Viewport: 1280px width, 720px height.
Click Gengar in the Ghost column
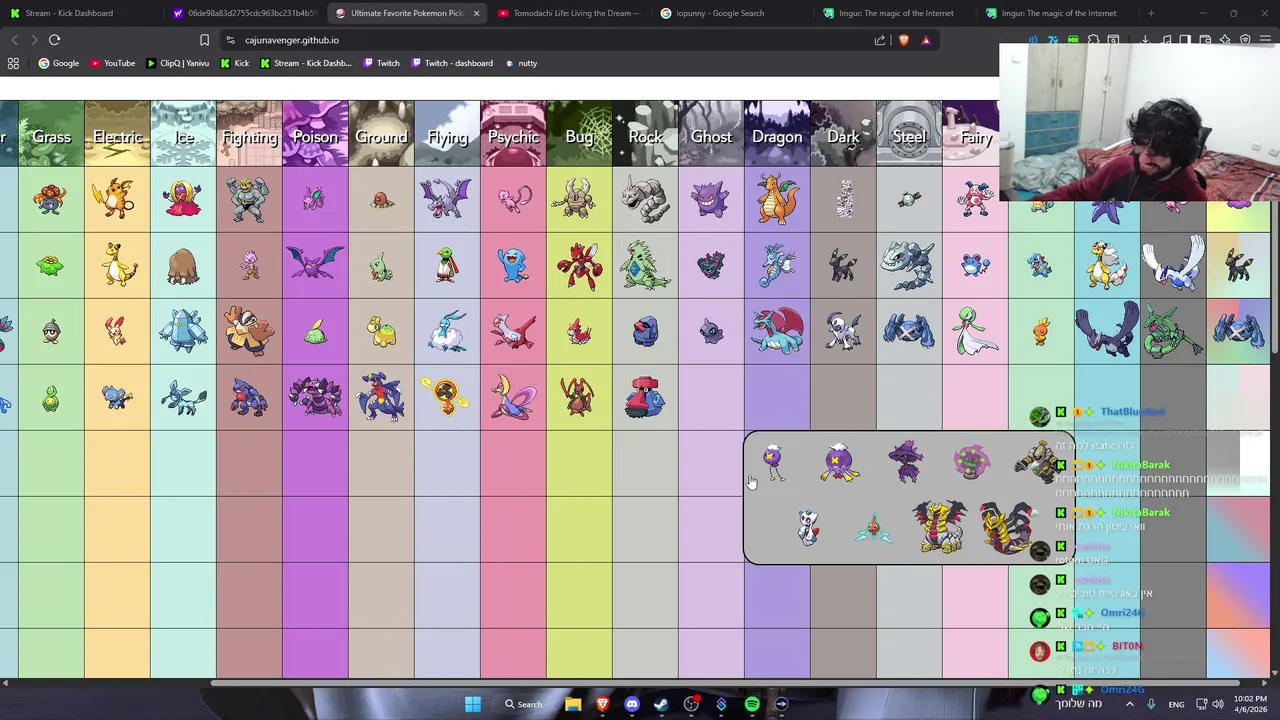coord(711,199)
